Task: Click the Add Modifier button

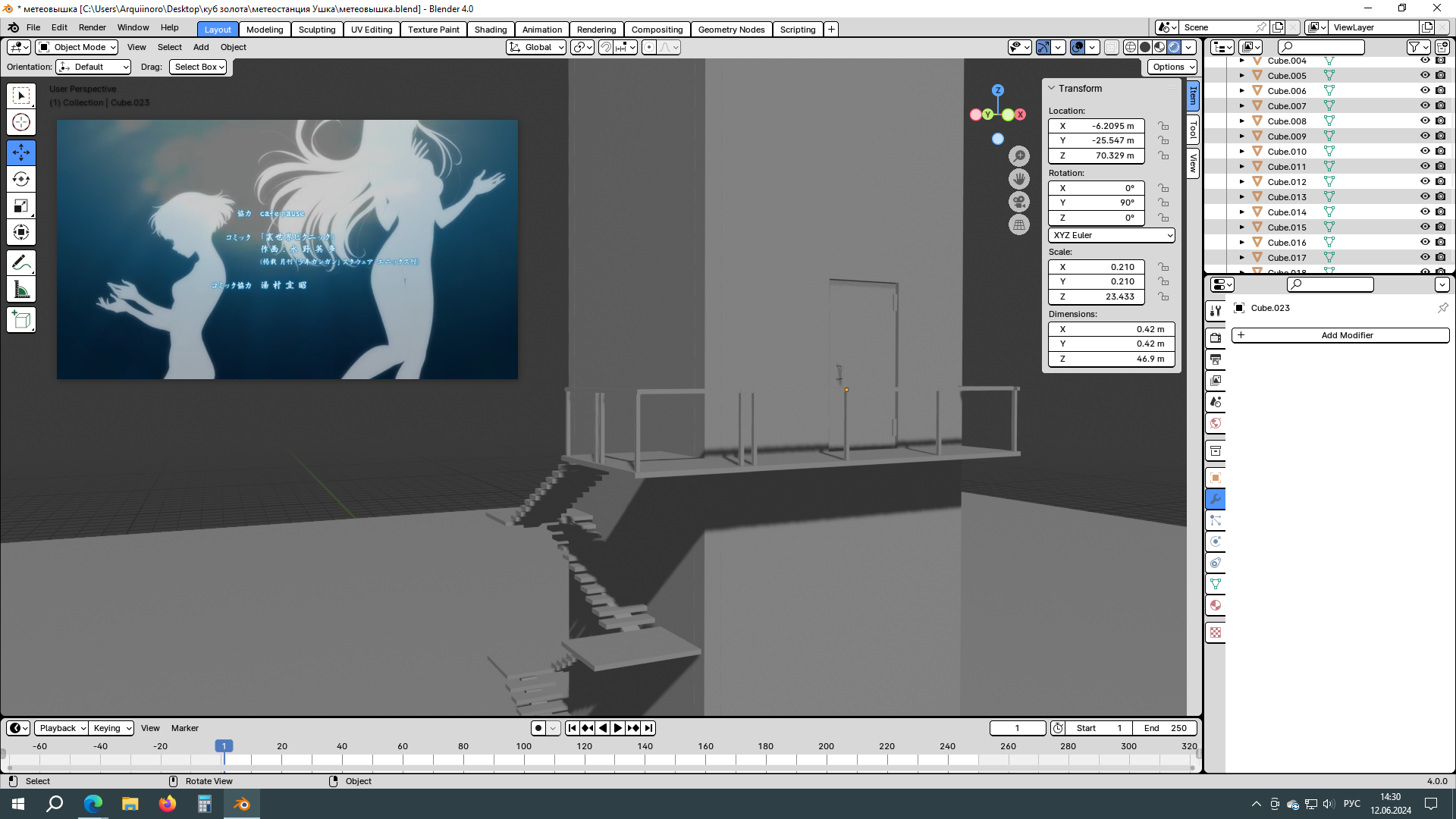Action: 1340,335
